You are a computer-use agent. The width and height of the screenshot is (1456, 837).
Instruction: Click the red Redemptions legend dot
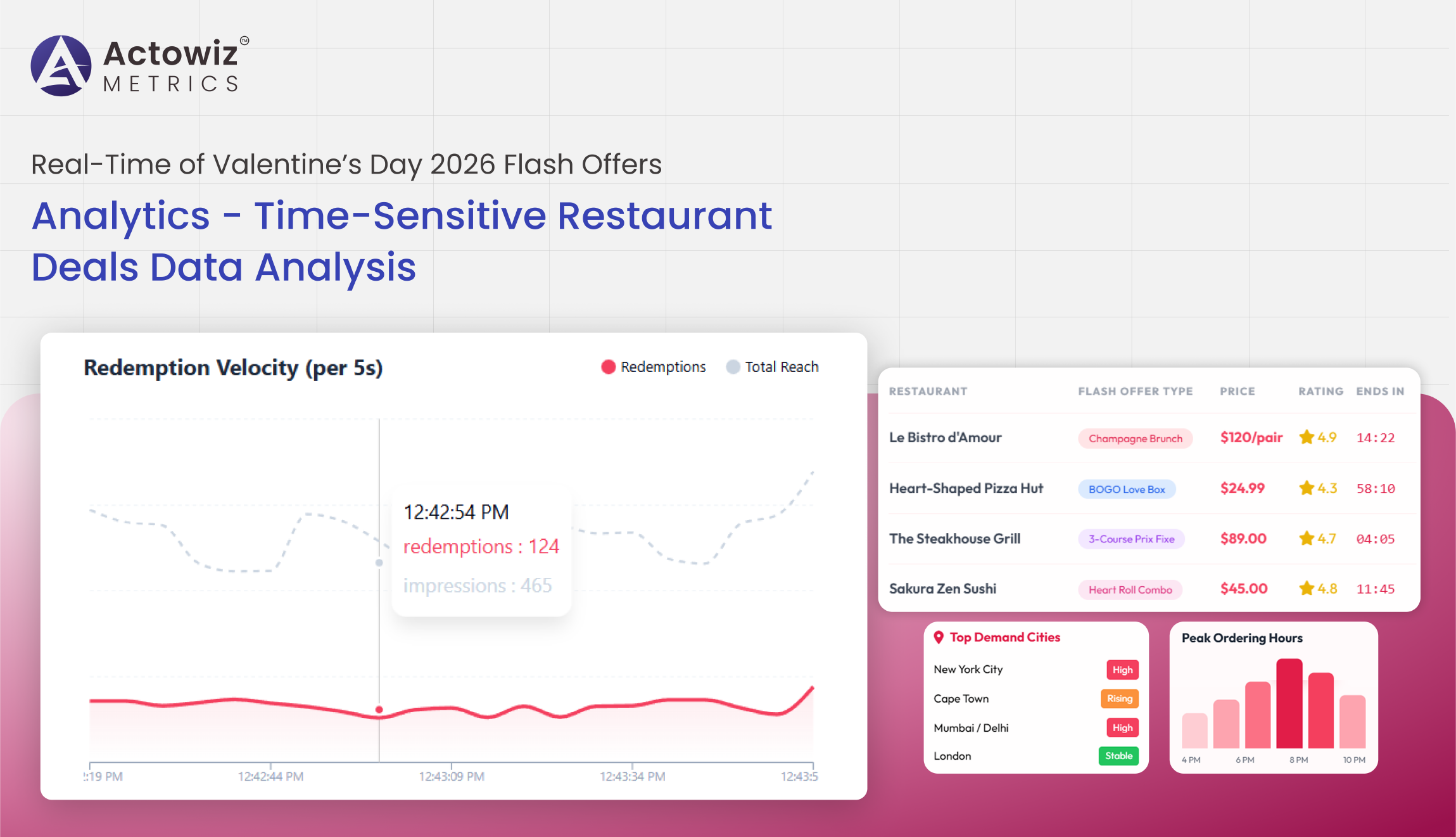point(608,367)
